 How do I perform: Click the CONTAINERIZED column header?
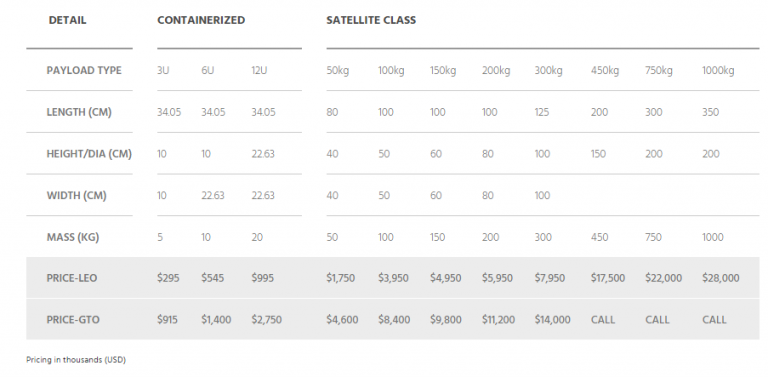coord(201,20)
